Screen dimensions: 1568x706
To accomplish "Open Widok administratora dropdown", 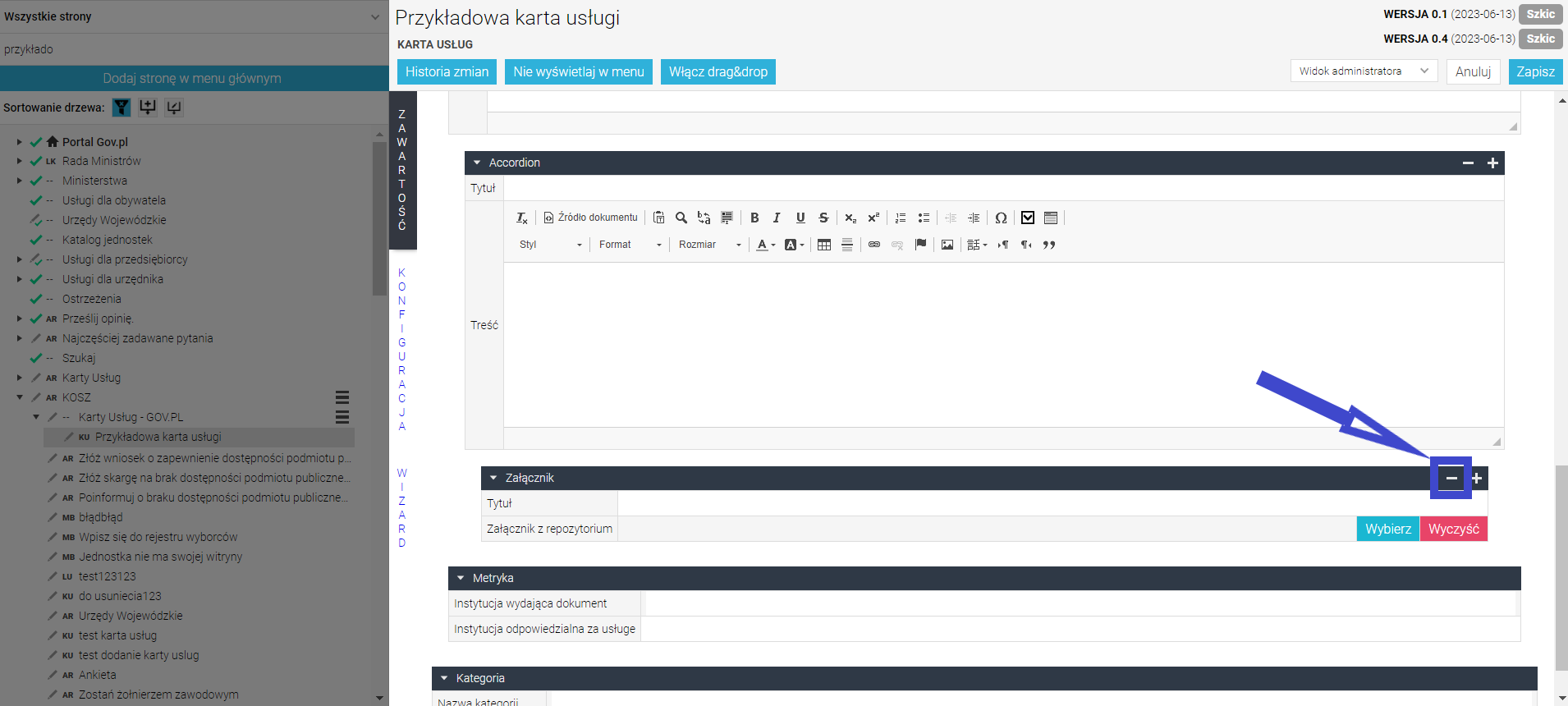I will coord(1364,71).
